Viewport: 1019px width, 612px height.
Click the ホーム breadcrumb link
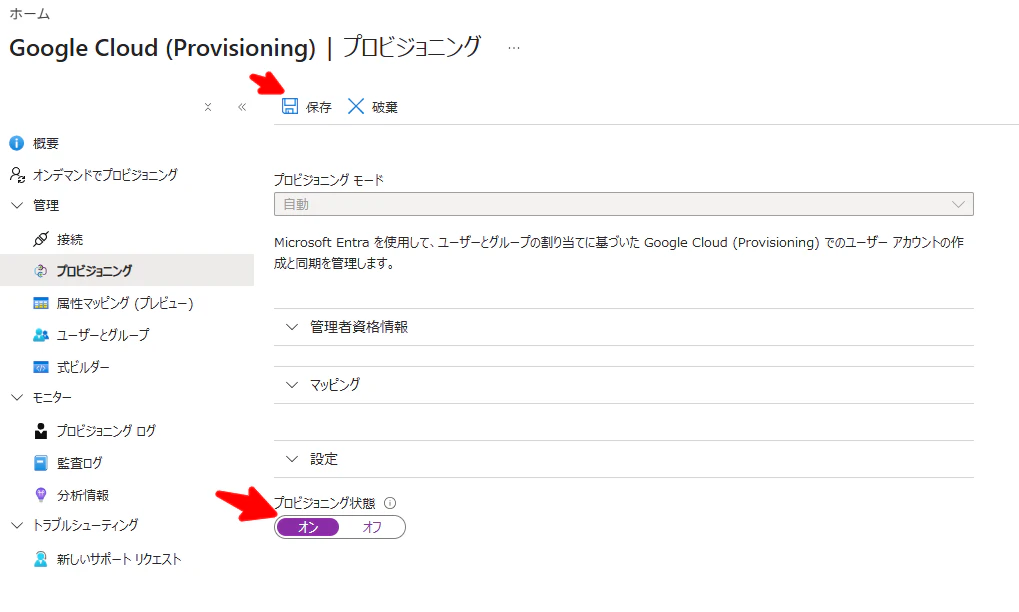pos(30,14)
